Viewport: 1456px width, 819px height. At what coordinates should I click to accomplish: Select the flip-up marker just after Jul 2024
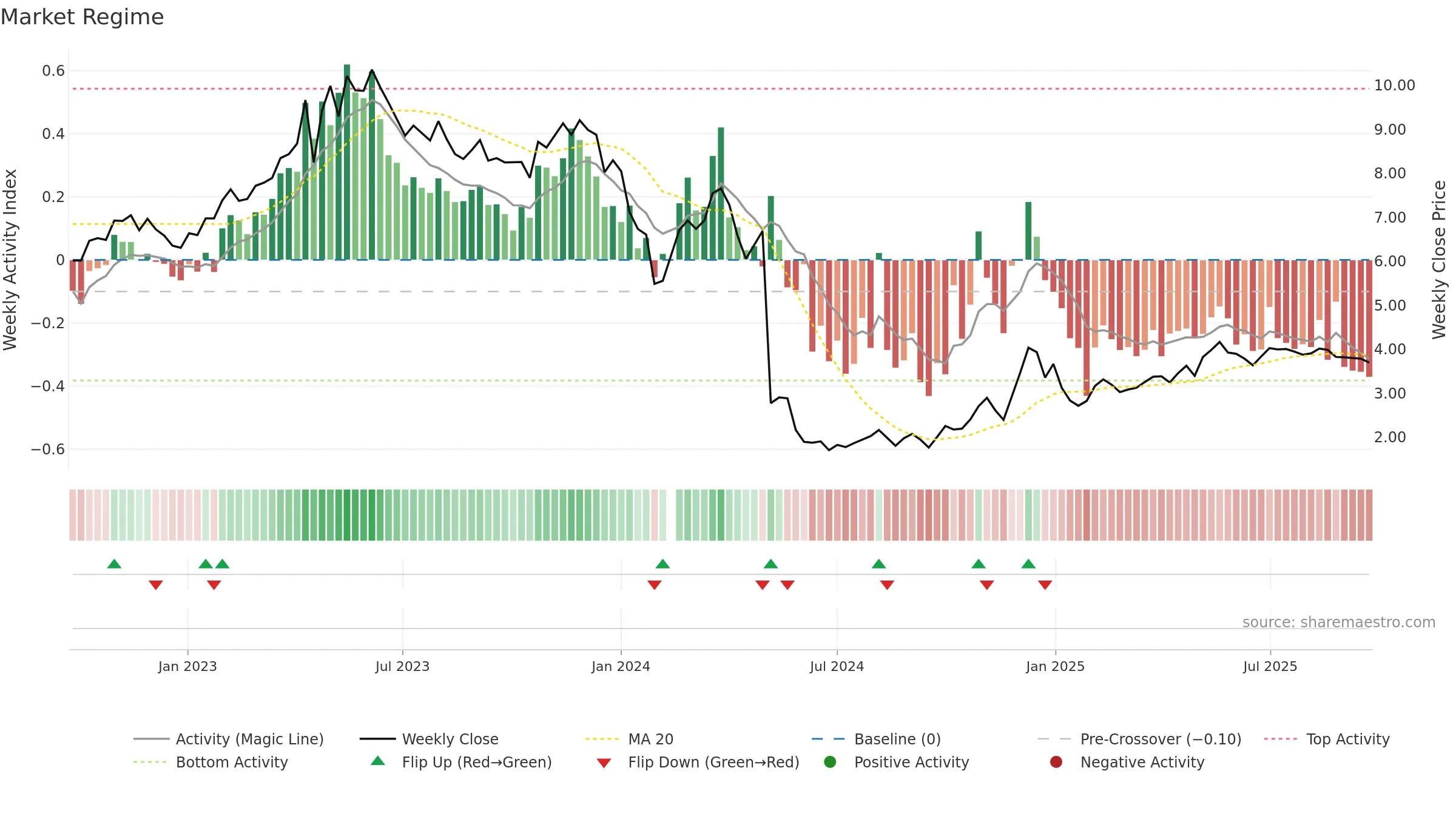pos(878,564)
